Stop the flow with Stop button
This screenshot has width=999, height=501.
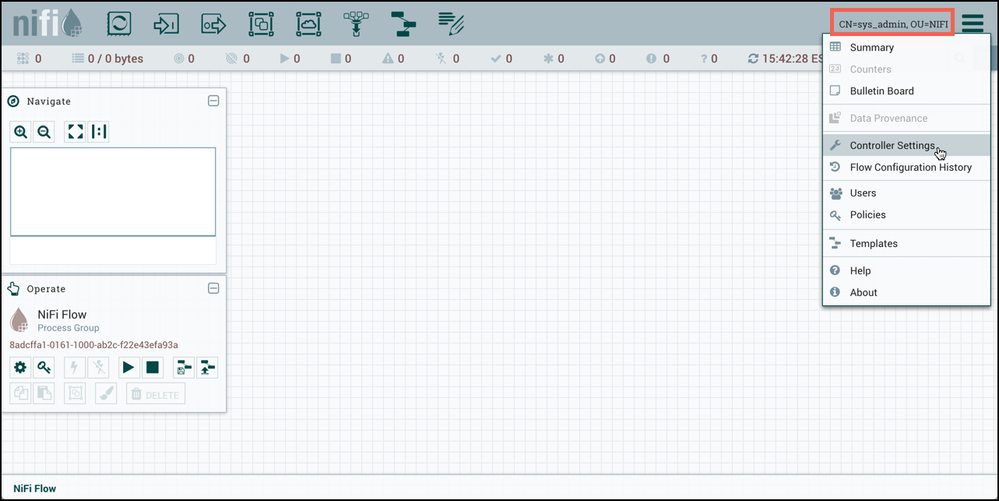(x=152, y=367)
